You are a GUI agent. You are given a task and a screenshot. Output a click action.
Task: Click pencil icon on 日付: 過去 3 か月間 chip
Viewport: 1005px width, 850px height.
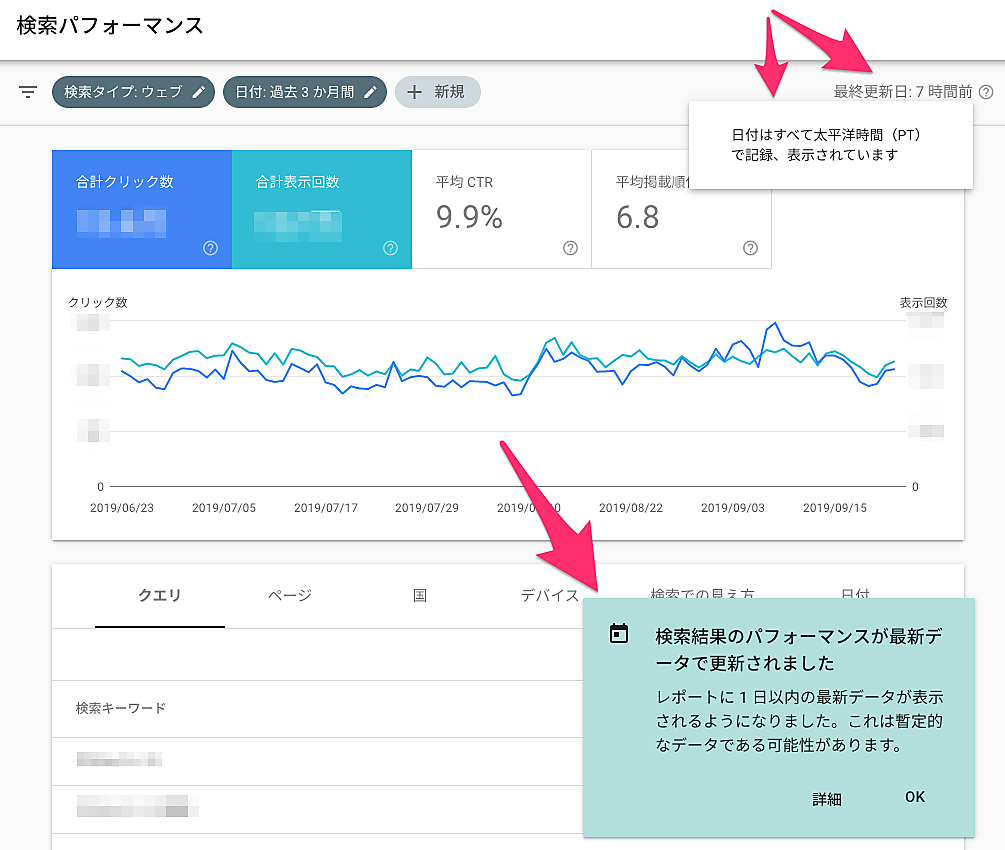pyautogui.click(x=371, y=92)
